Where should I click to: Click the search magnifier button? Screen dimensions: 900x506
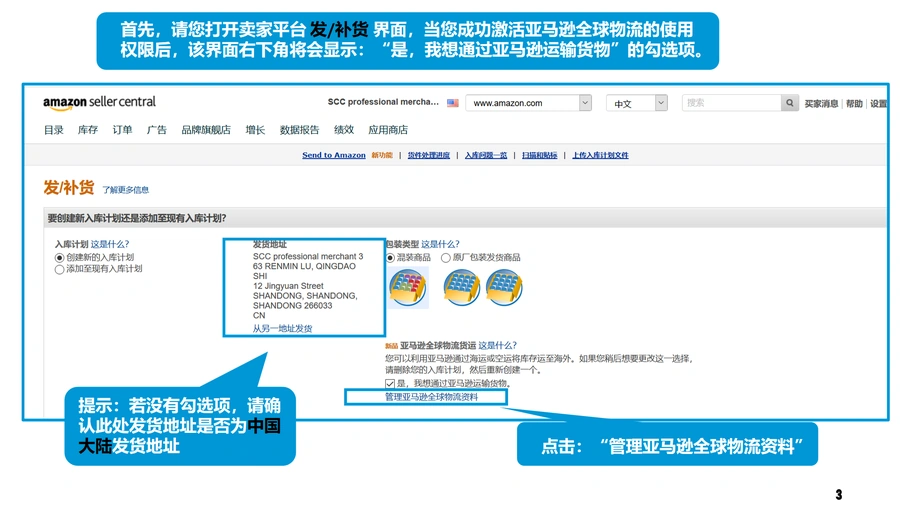pyautogui.click(x=790, y=103)
